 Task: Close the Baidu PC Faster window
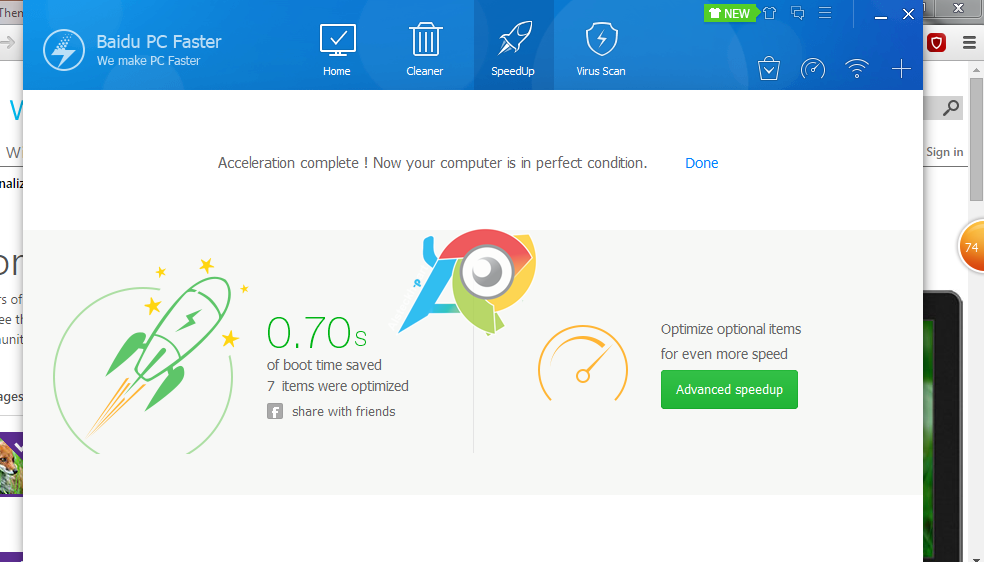pyautogui.click(x=908, y=14)
